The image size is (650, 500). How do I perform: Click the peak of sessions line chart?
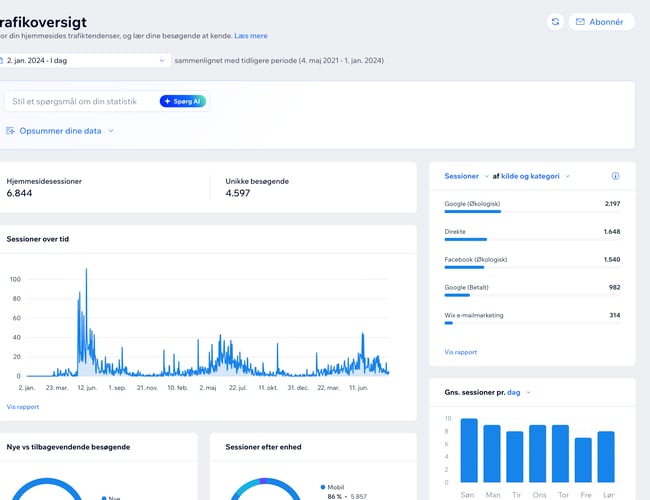click(86, 269)
